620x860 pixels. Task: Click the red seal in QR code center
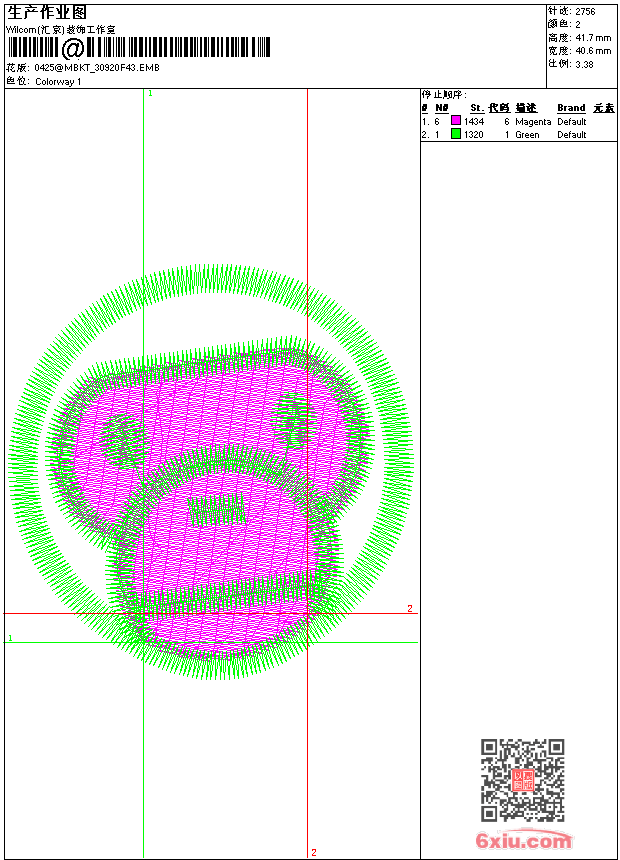pos(522,780)
